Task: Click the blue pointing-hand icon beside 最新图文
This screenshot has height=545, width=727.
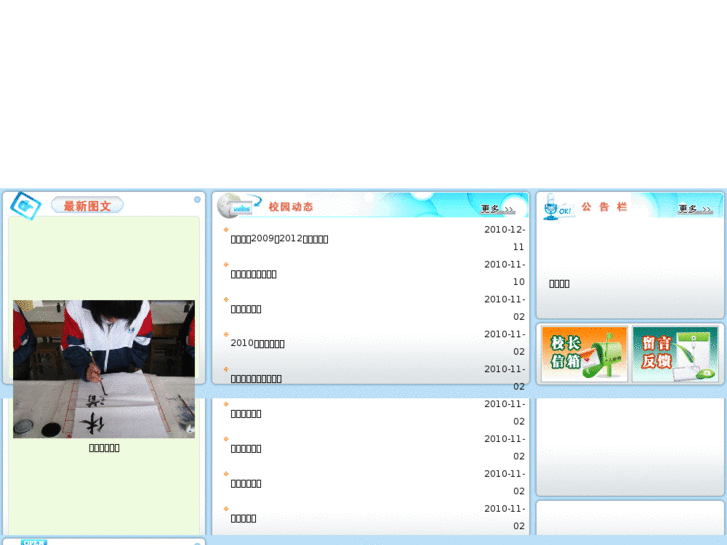Action: pos(26,205)
